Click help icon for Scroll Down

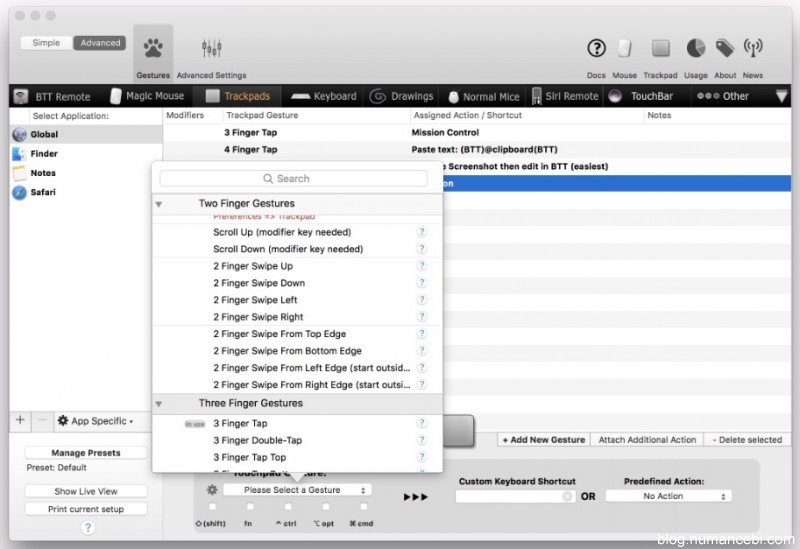tap(421, 249)
